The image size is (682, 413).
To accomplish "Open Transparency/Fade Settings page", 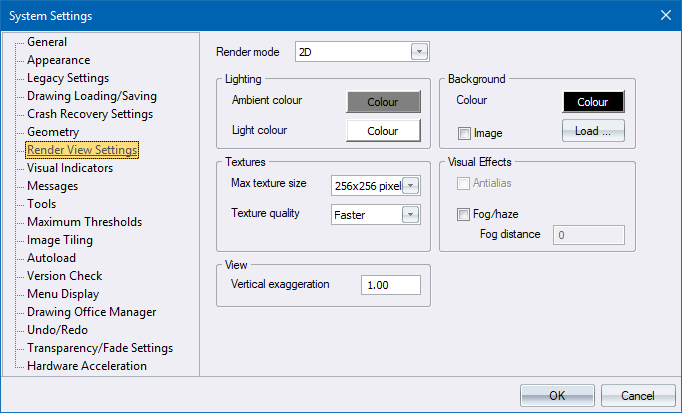I will (x=100, y=348).
